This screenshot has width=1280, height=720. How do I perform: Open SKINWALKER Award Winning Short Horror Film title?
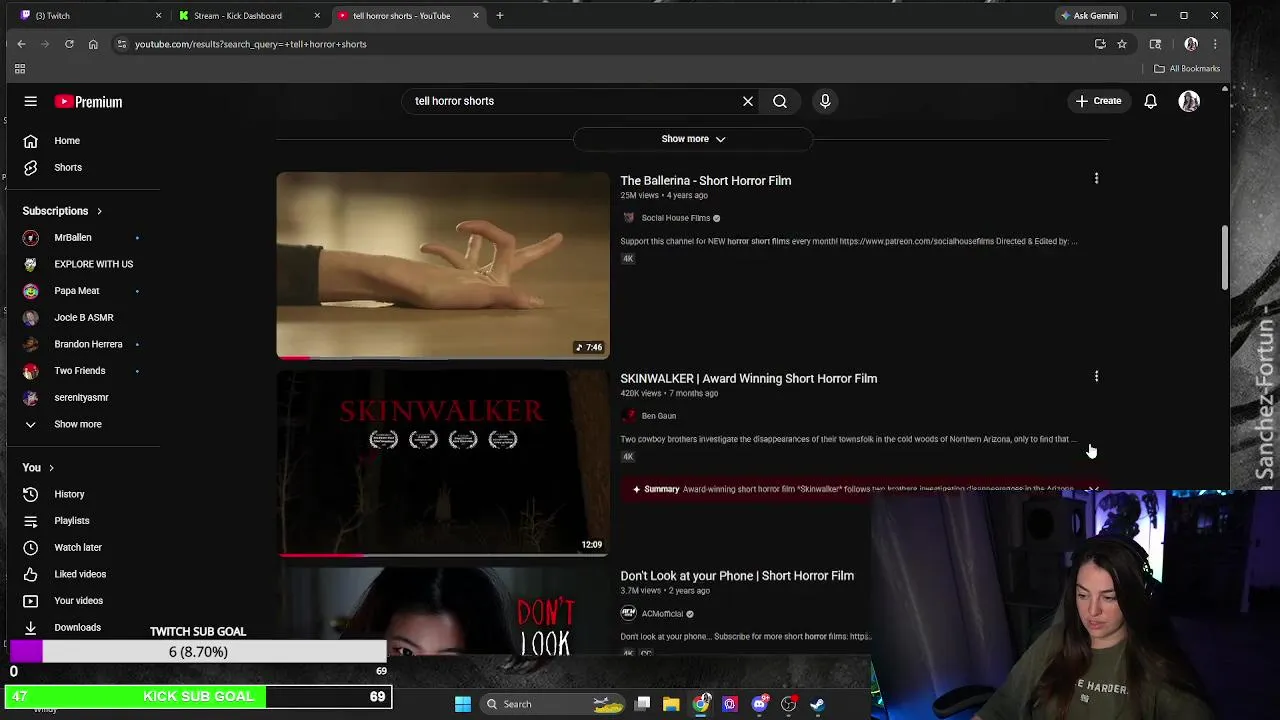coord(749,379)
